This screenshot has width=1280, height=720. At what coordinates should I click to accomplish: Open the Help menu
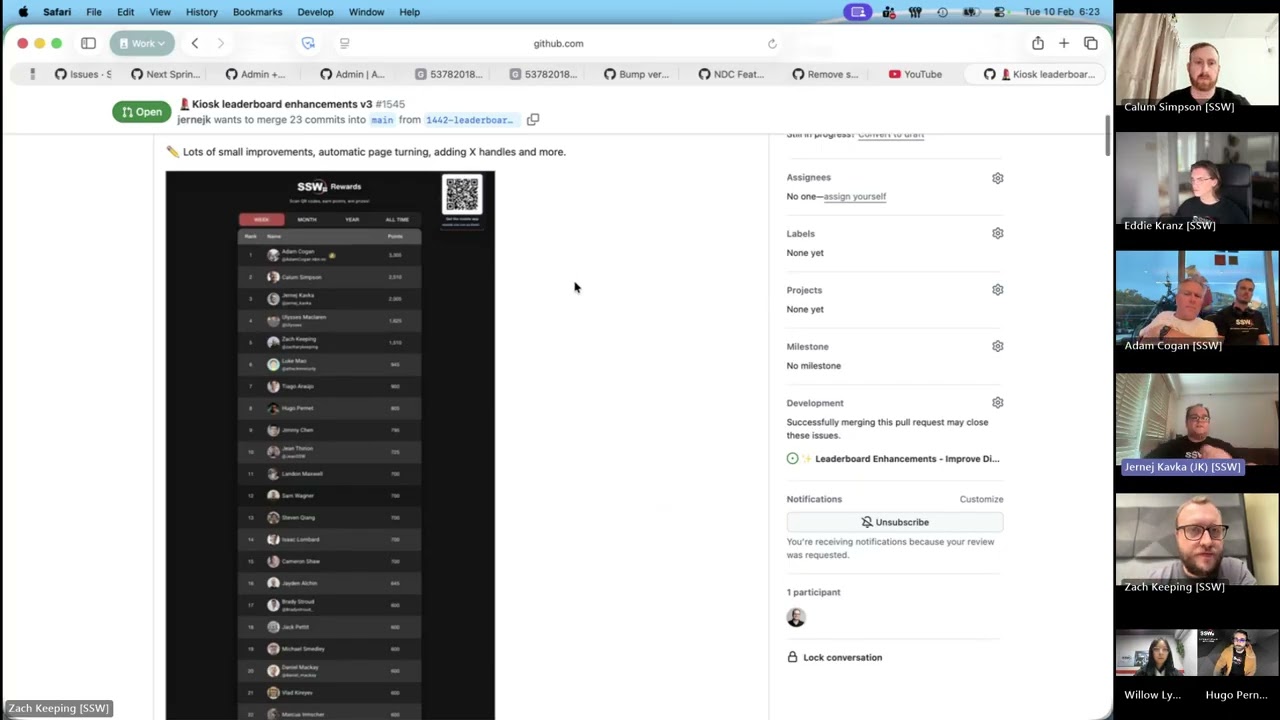(410, 12)
